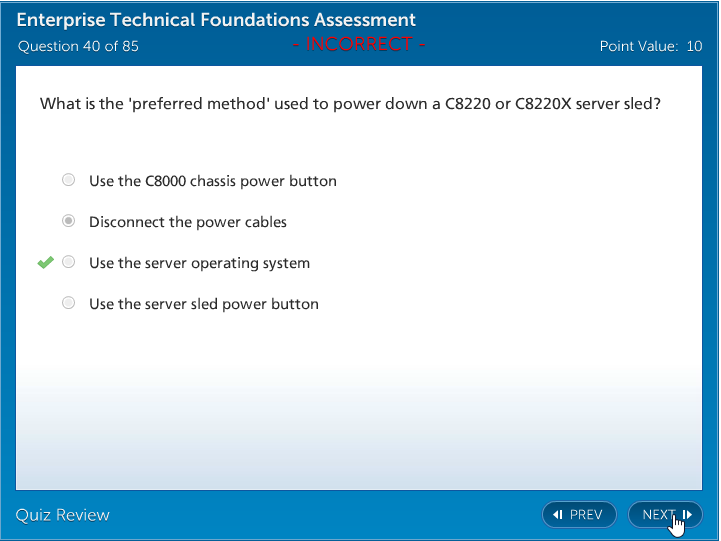Click the question text about C8220 server sled

[x=349, y=103]
